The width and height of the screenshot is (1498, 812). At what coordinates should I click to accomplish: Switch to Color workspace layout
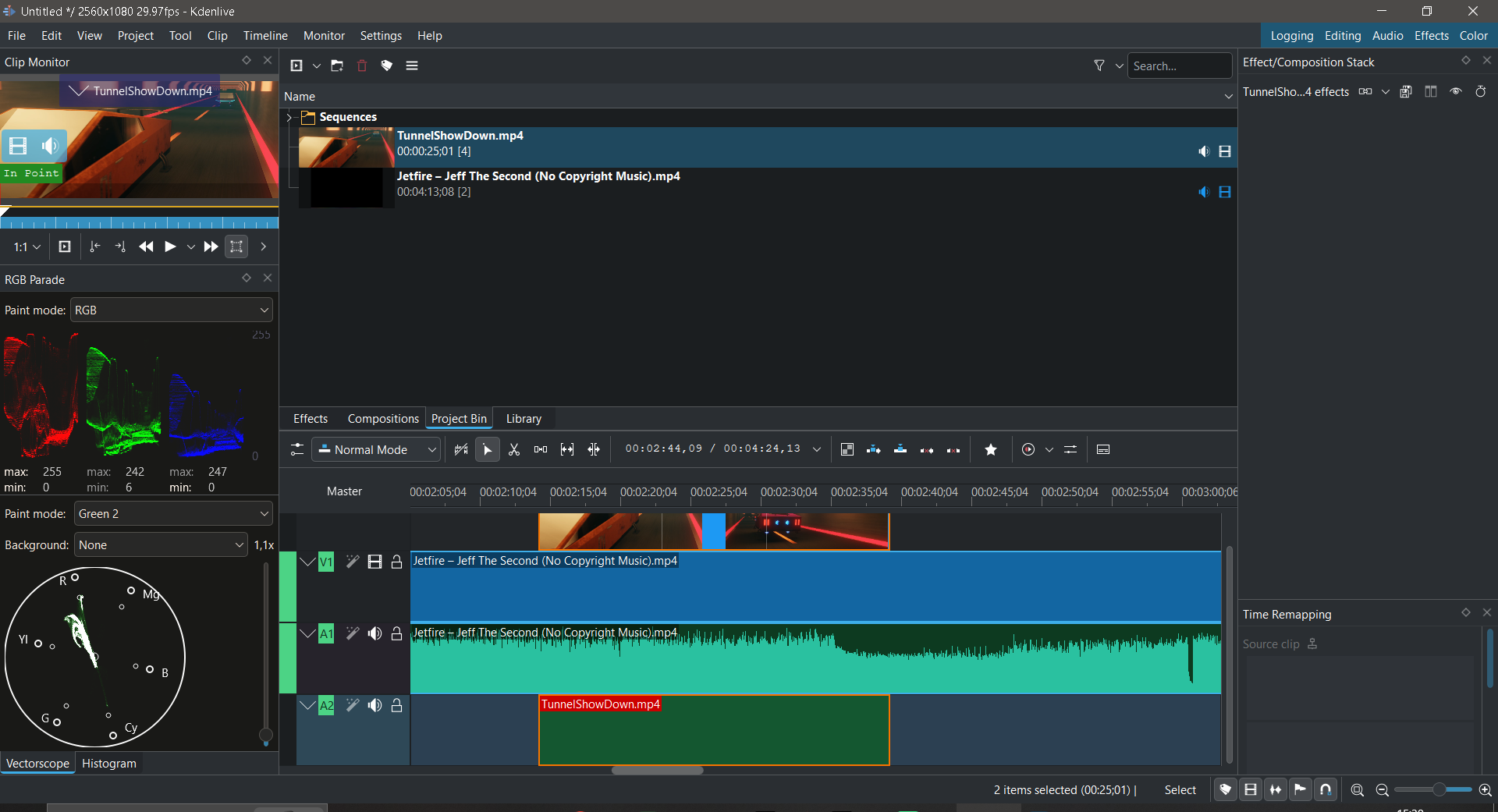pos(1474,36)
